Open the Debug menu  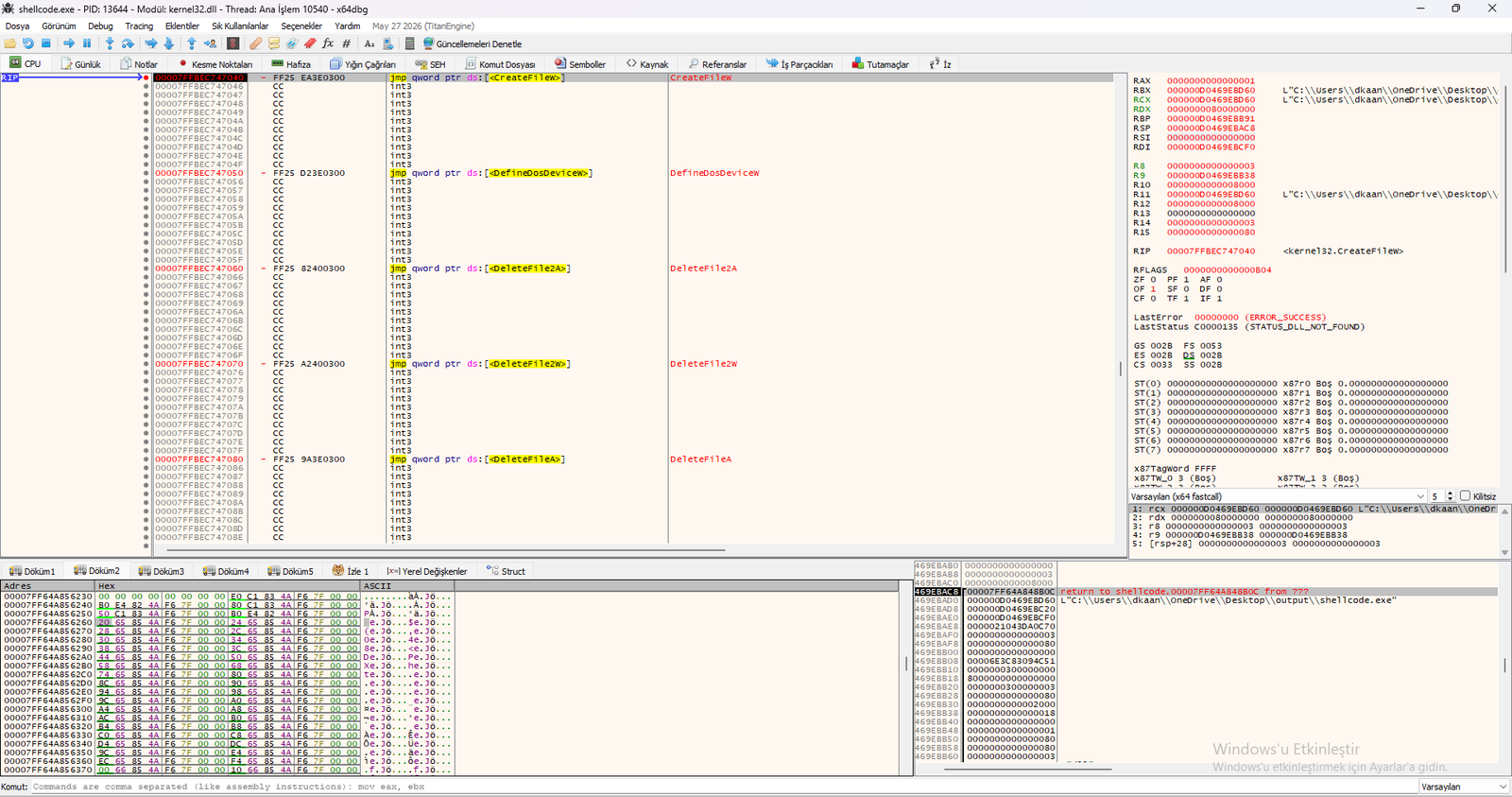pos(100,26)
